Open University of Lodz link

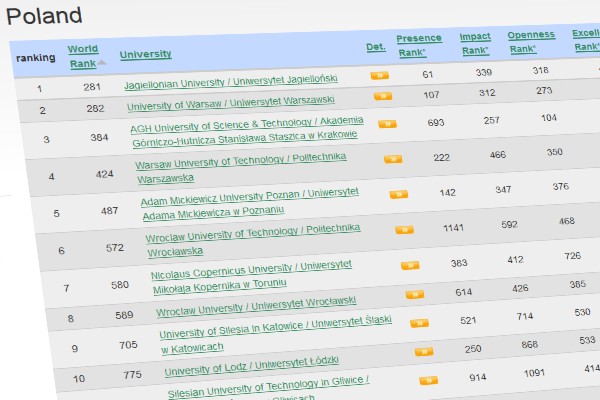coord(251,366)
